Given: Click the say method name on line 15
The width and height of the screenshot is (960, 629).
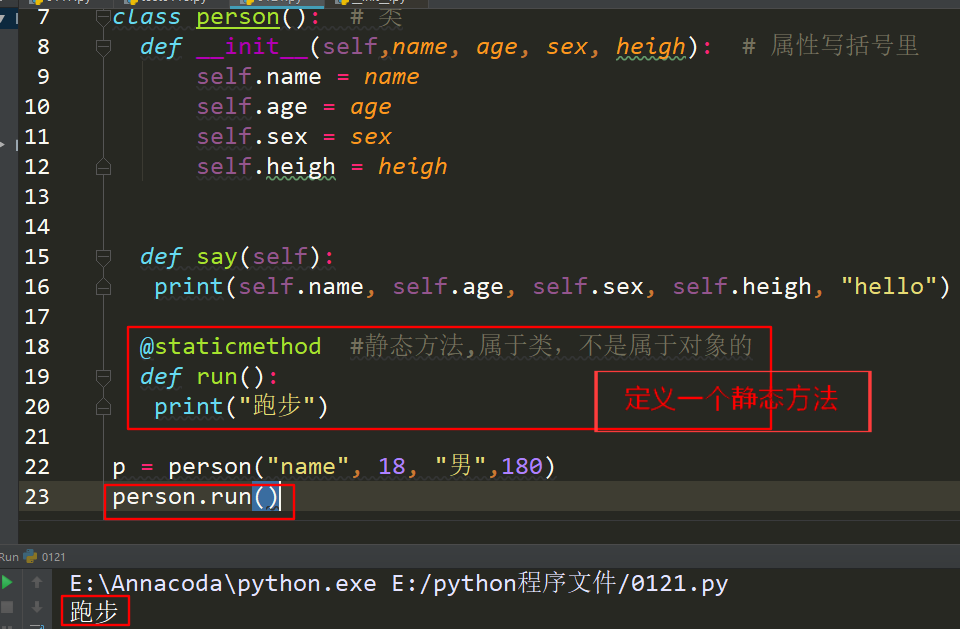Looking at the screenshot, I should click(x=217, y=257).
